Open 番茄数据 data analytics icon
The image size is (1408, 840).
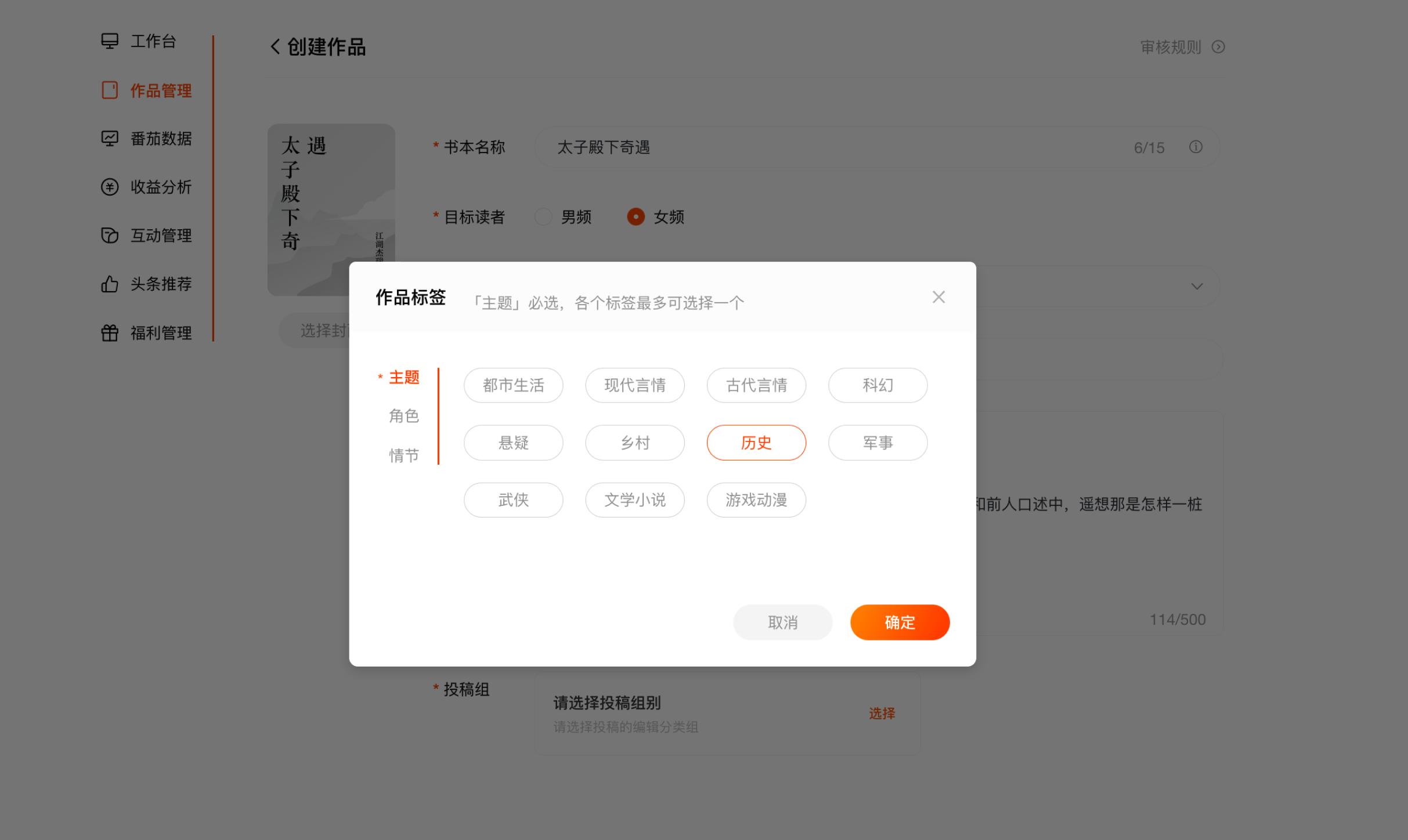click(x=110, y=139)
